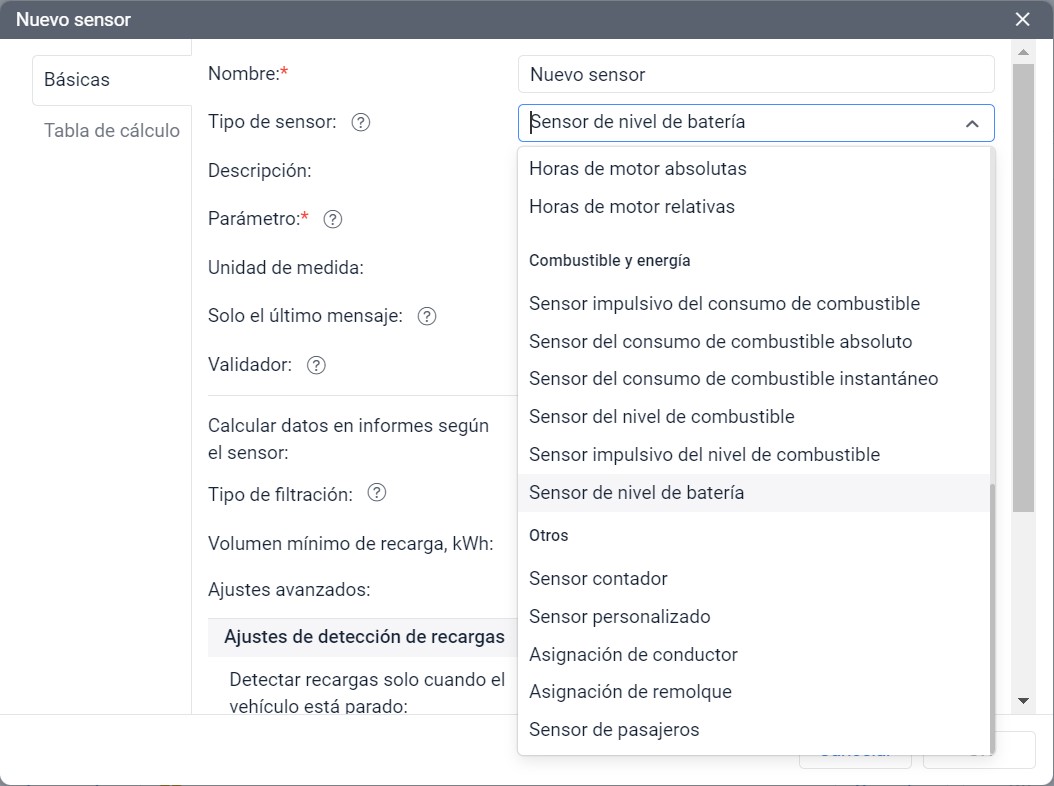The width and height of the screenshot is (1054, 786).
Task: Select Horas de motor relativas option
Action: click(x=631, y=207)
